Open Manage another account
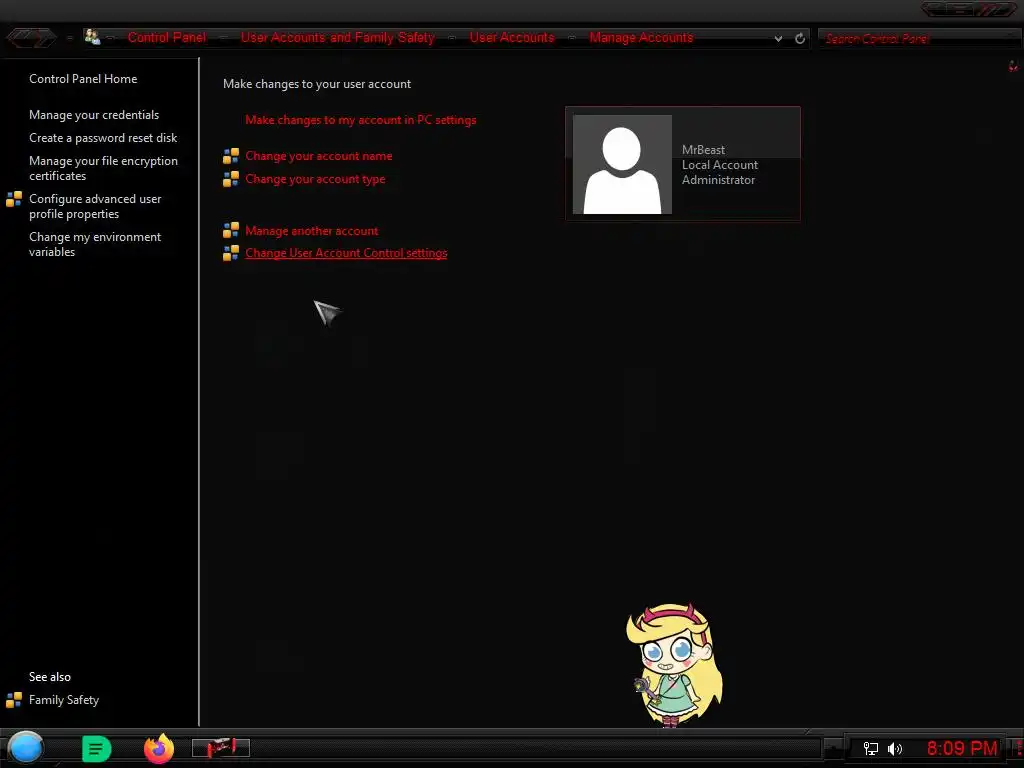The width and height of the screenshot is (1024, 768). [x=312, y=231]
